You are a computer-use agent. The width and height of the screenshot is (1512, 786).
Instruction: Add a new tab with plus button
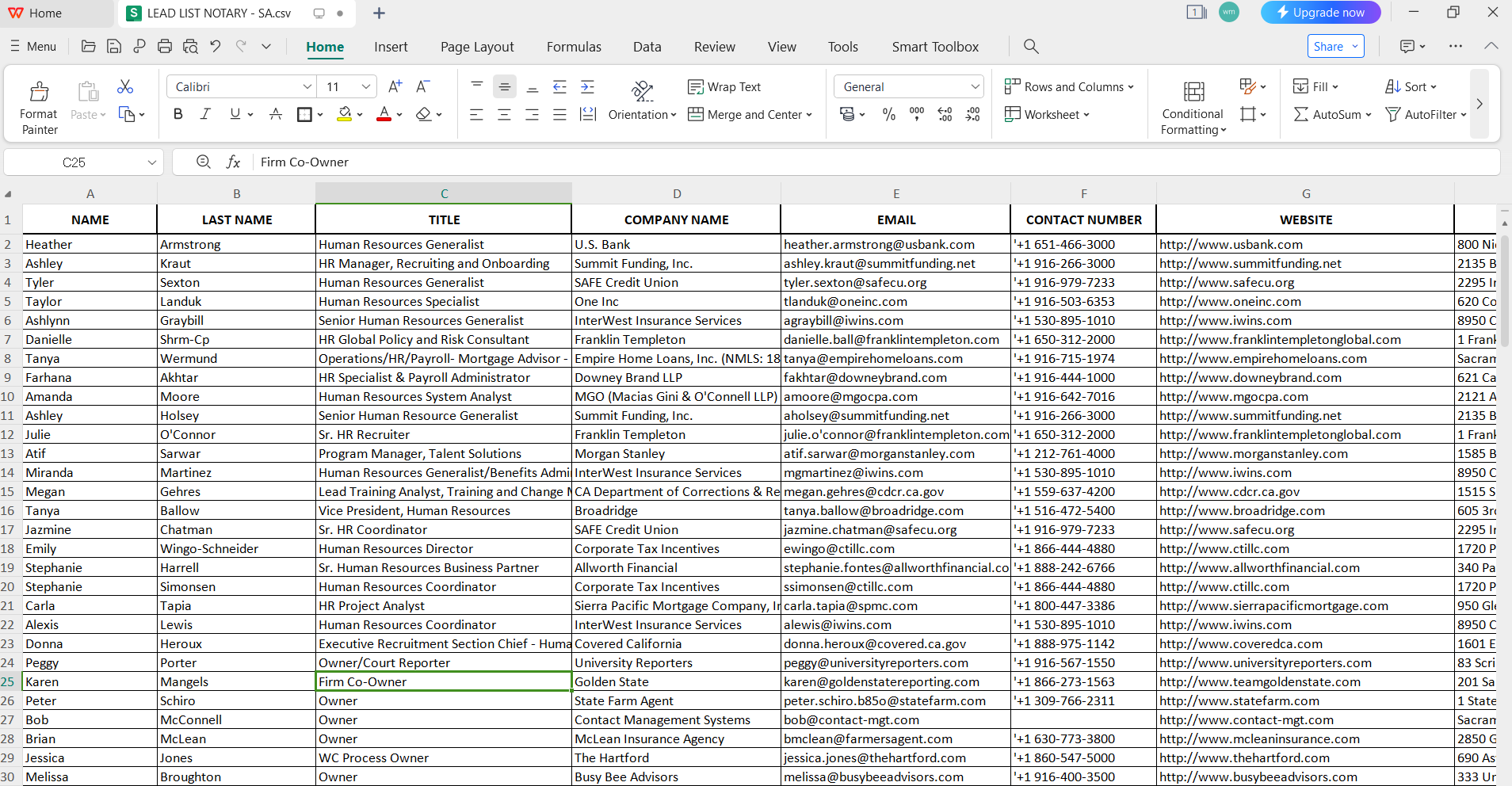tap(379, 13)
